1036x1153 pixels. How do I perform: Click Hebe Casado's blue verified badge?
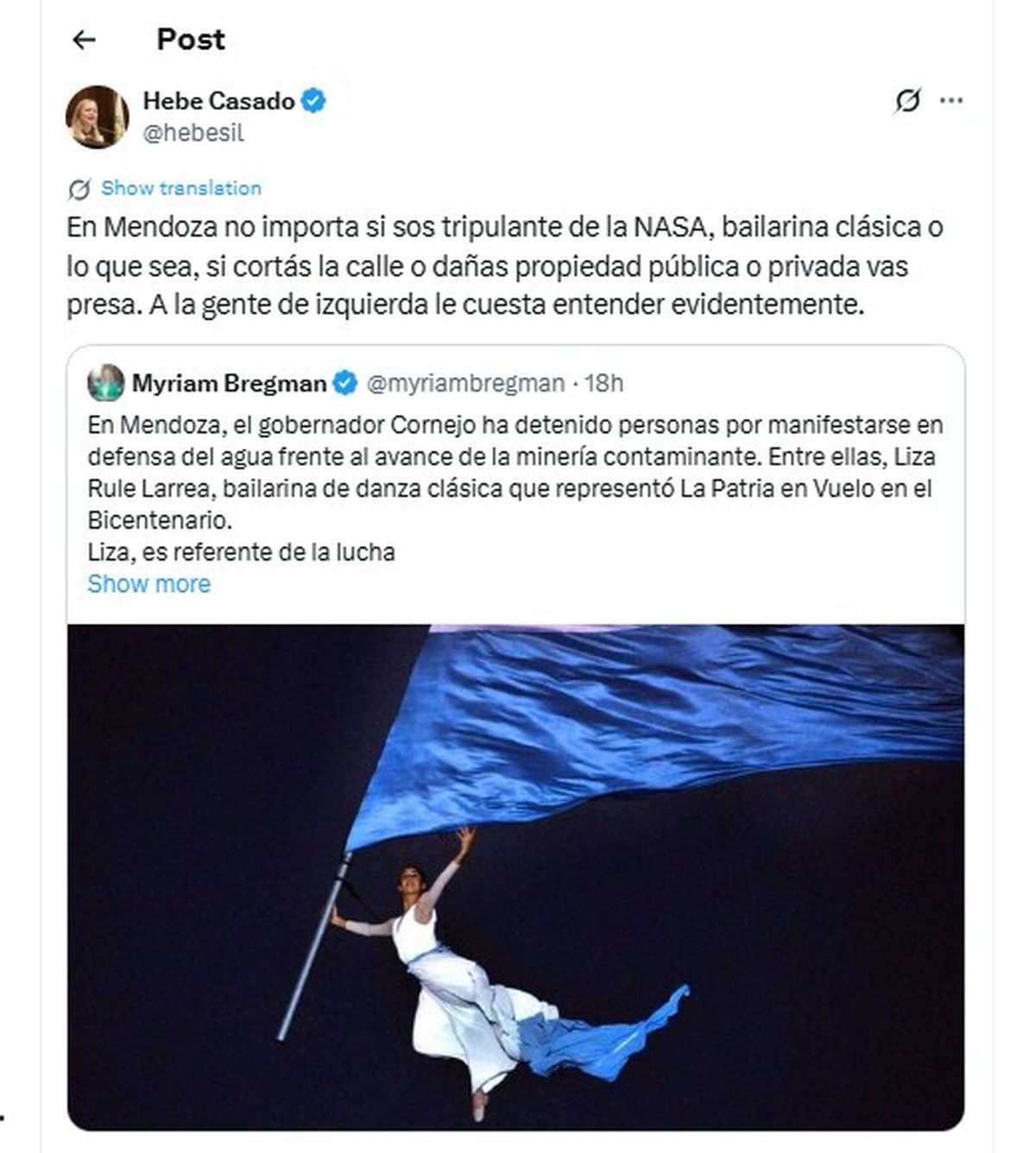coord(313,101)
